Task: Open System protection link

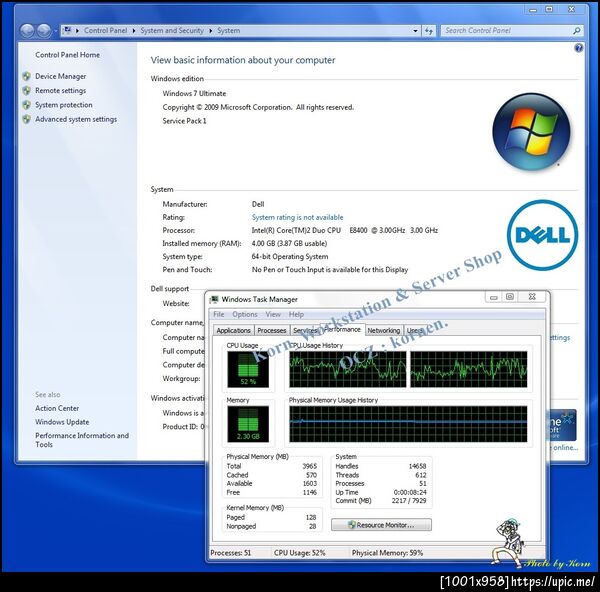Action: [x=64, y=105]
